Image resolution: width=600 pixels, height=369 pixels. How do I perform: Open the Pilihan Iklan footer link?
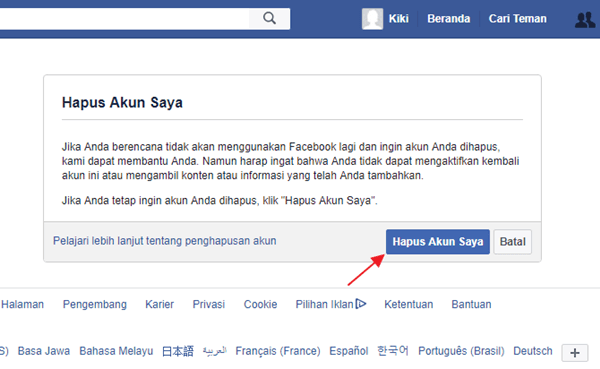pos(324,304)
